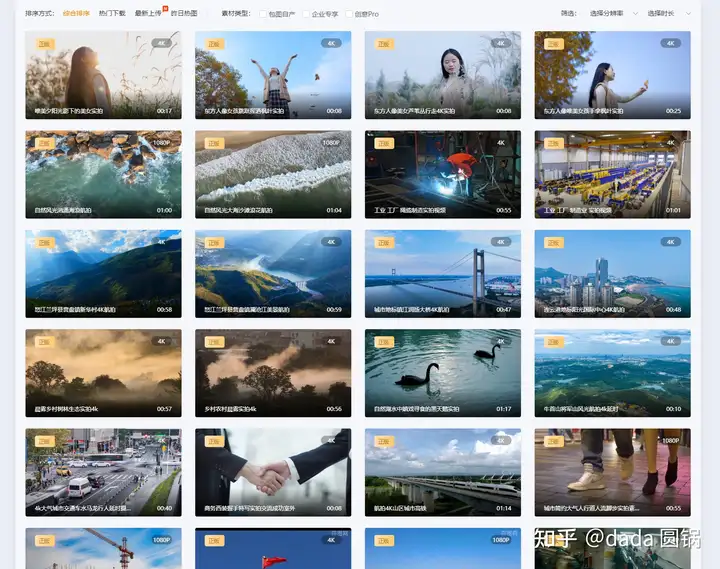Open the 昨日热图 sort tab

(184, 13)
